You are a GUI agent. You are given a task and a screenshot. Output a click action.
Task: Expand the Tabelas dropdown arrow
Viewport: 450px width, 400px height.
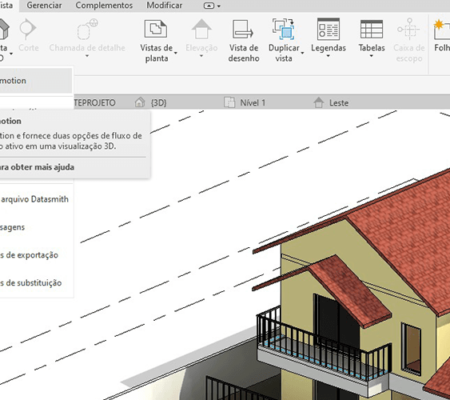(x=371, y=56)
